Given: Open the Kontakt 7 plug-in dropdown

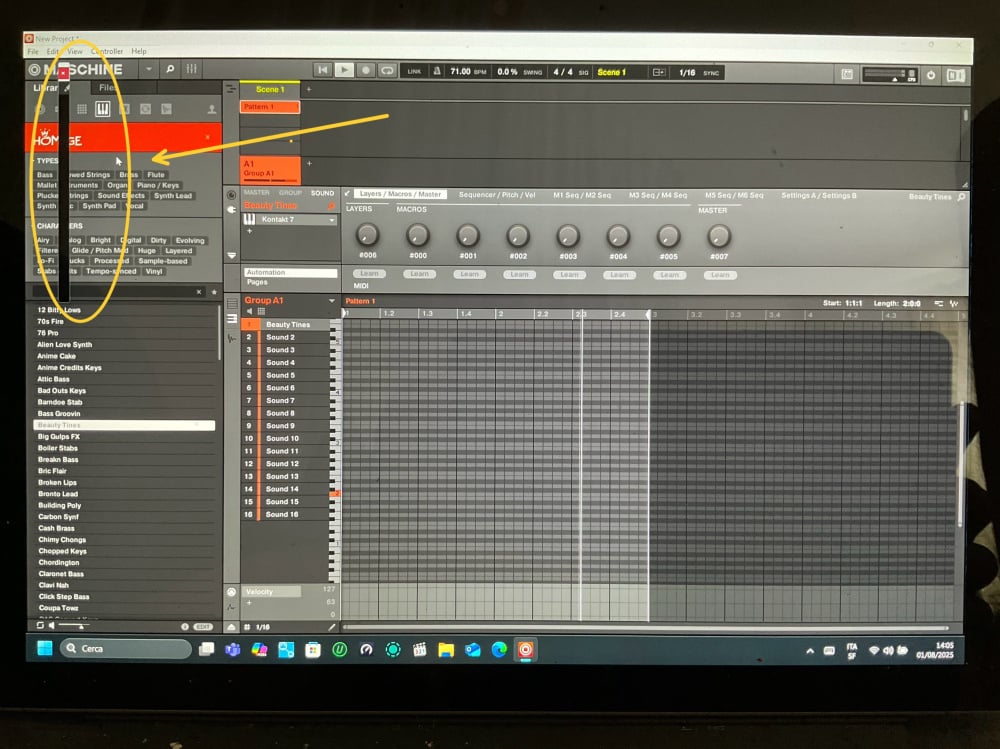Looking at the screenshot, I should (x=332, y=220).
